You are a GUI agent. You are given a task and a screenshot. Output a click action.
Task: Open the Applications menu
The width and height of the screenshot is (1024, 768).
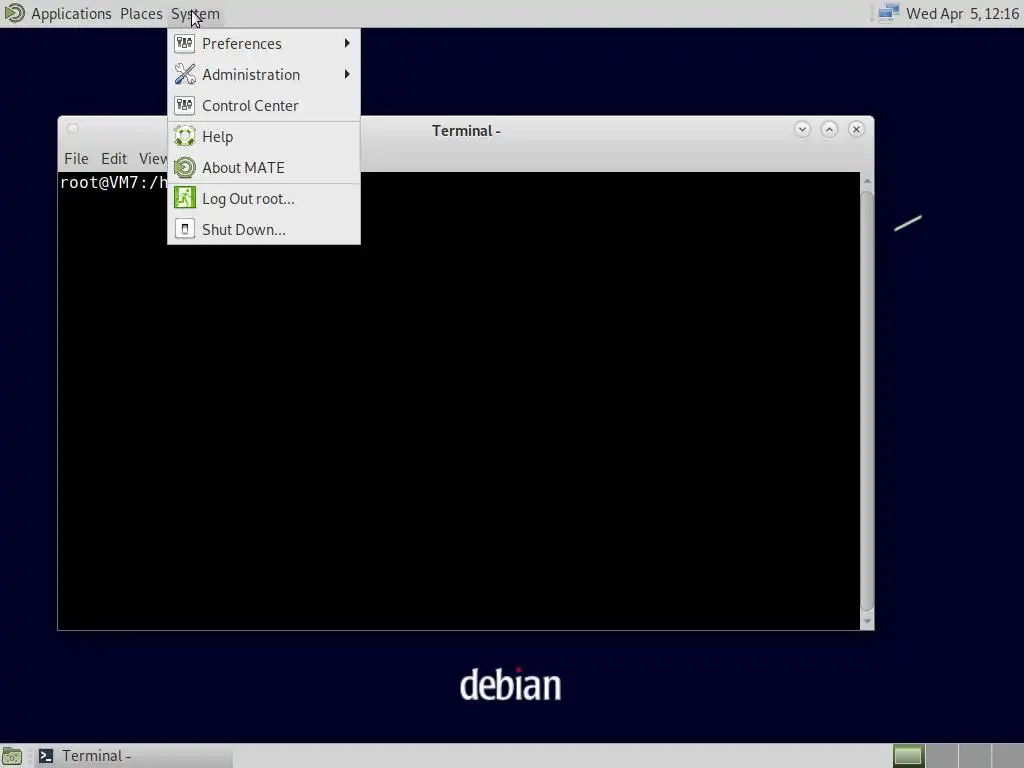pos(71,14)
